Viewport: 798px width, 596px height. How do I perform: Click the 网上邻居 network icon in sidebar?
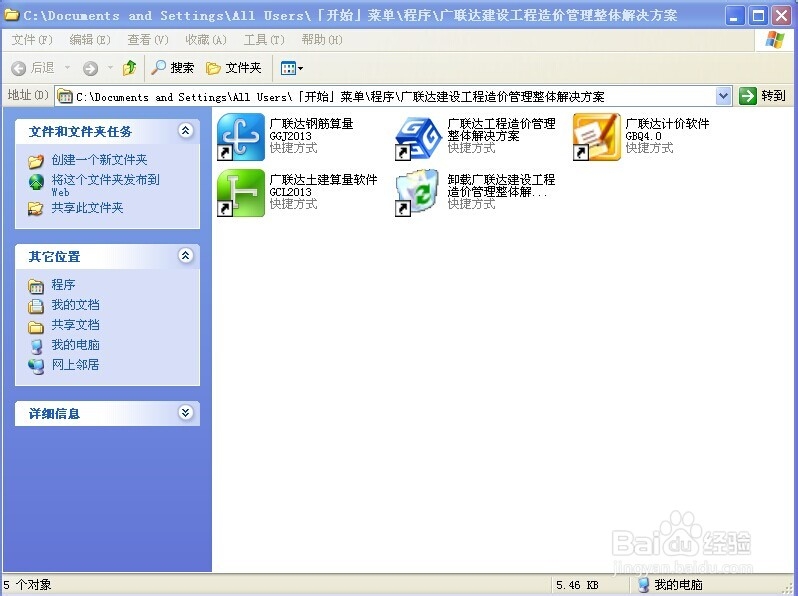coord(36,366)
